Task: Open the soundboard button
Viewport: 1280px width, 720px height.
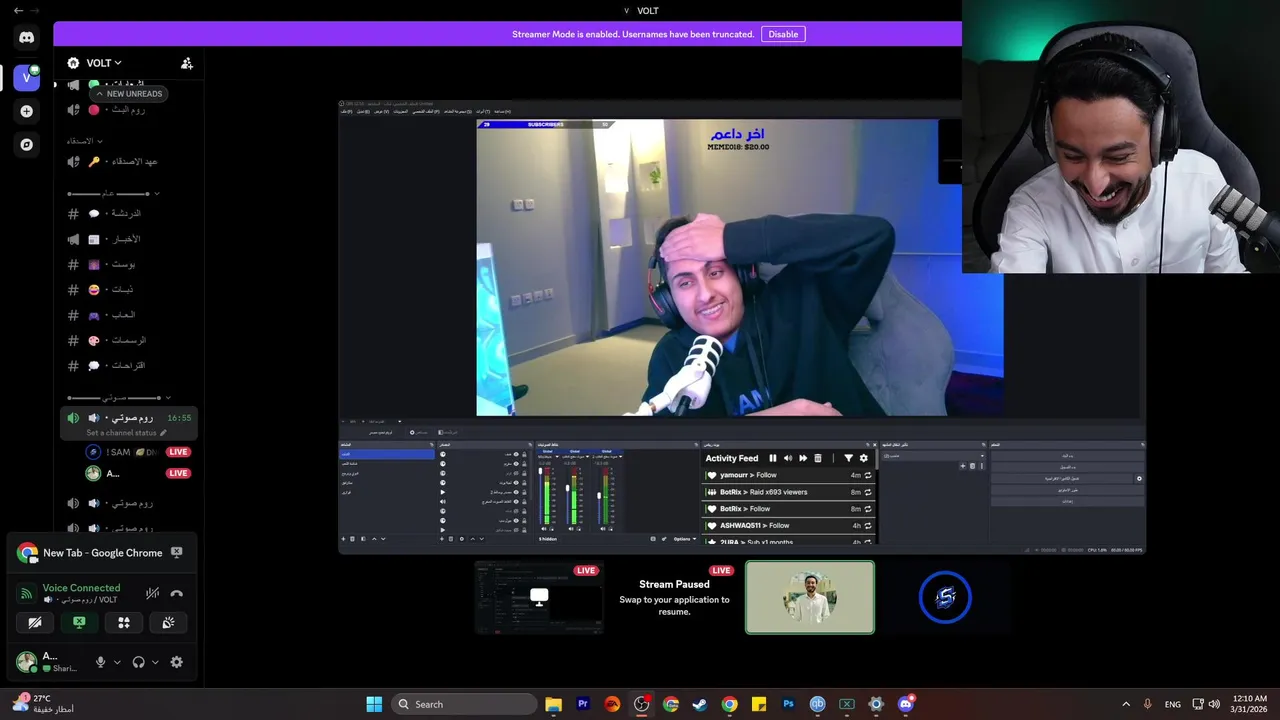Action: 169,622
